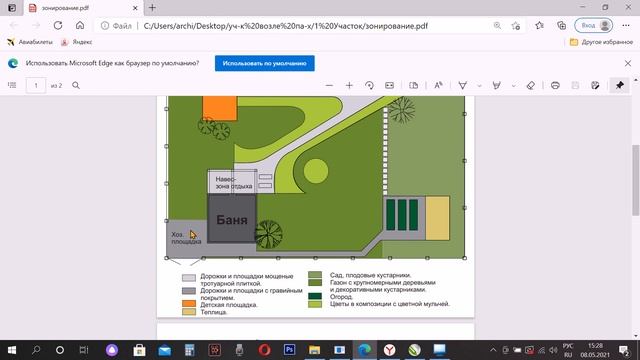Refresh the browser page

58,25
